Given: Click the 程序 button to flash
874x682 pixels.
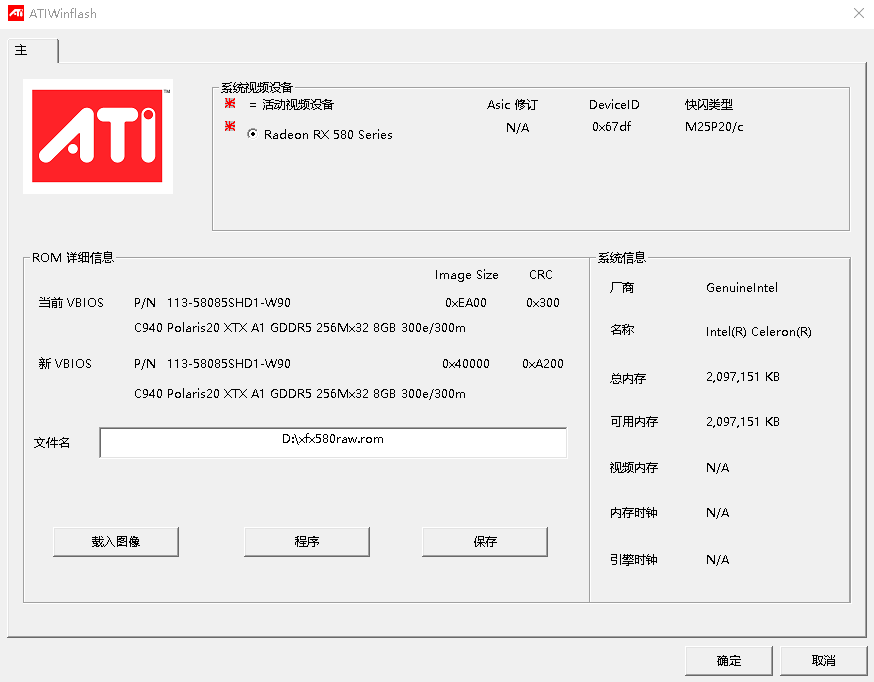Looking at the screenshot, I should 307,542.
